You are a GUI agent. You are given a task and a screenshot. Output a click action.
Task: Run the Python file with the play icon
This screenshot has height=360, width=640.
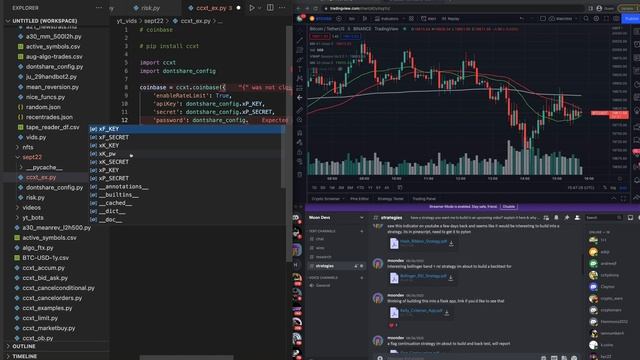(x=252, y=8)
